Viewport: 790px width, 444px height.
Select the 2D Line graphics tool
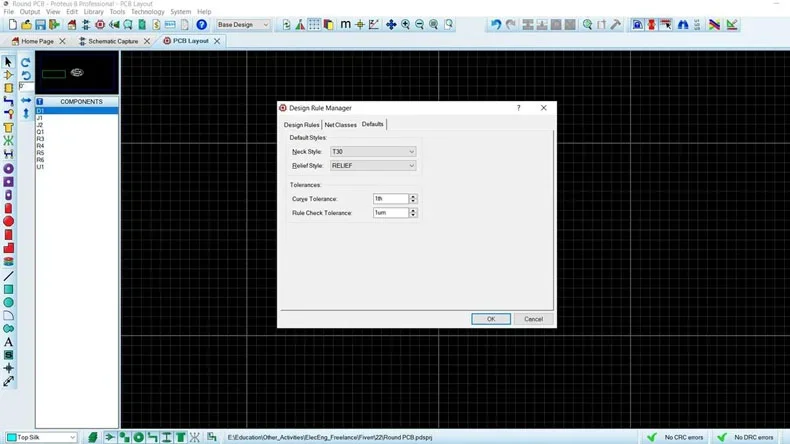[x=8, y=276]
